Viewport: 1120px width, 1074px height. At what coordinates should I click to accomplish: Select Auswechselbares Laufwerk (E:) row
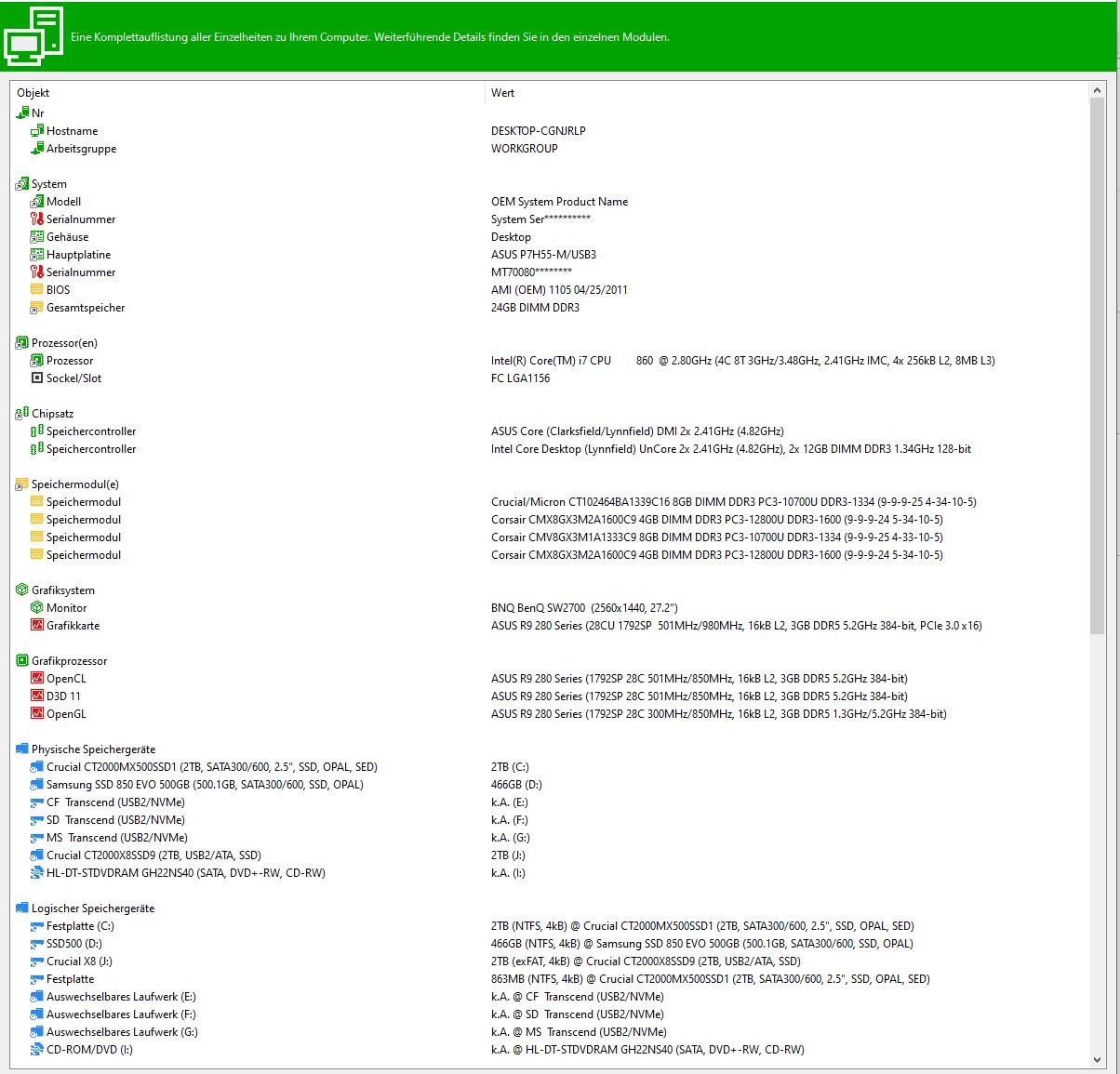click(122, 997)
